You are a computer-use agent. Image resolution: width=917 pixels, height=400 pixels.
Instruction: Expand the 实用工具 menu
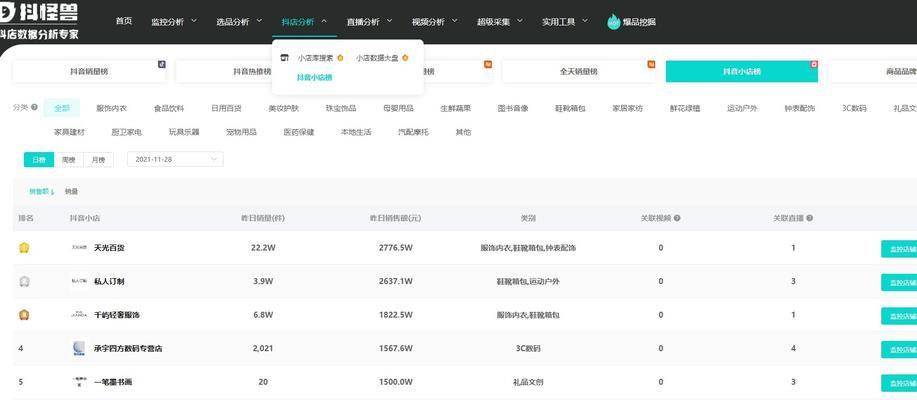[565, 22]
